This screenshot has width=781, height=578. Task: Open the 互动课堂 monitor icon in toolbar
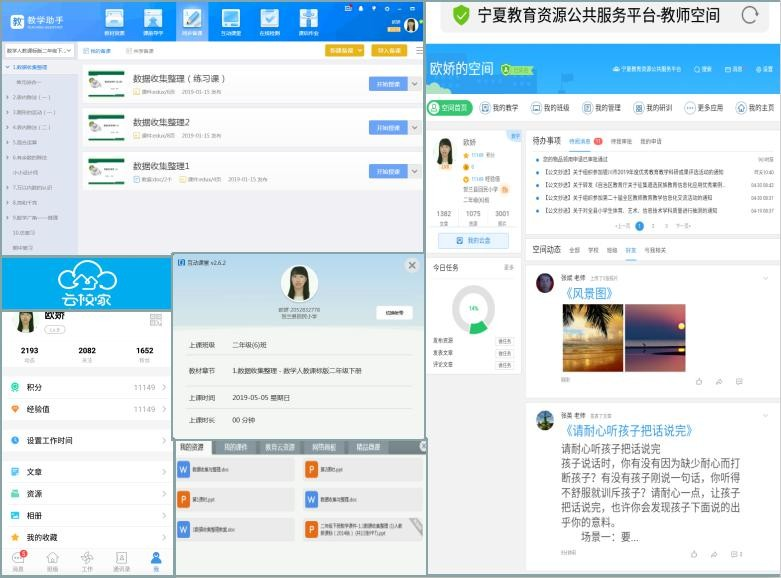click(x=231, y=22)
